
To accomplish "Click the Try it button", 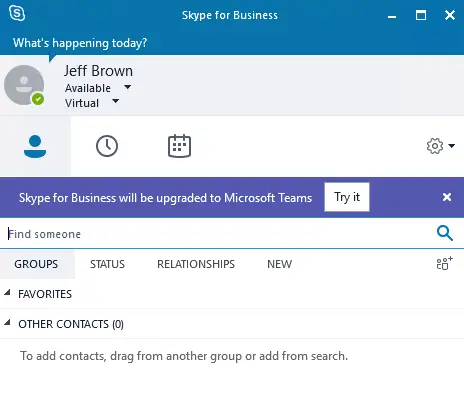I will [x=347, y=197].
